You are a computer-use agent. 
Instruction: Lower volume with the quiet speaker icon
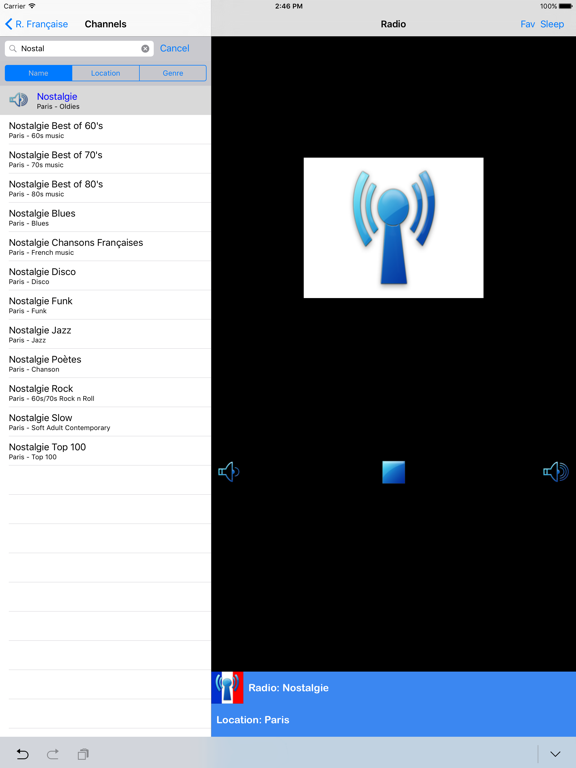coord(229,472)
